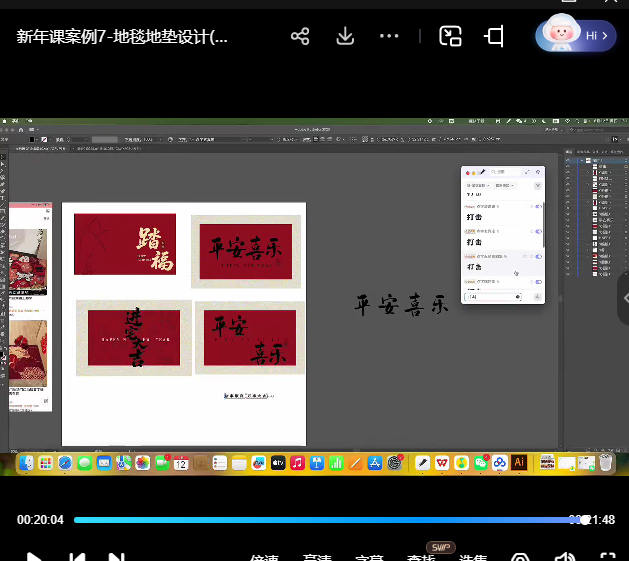
Task: Click the WeChat icon in the dock
Action: [x=480, y=463]
